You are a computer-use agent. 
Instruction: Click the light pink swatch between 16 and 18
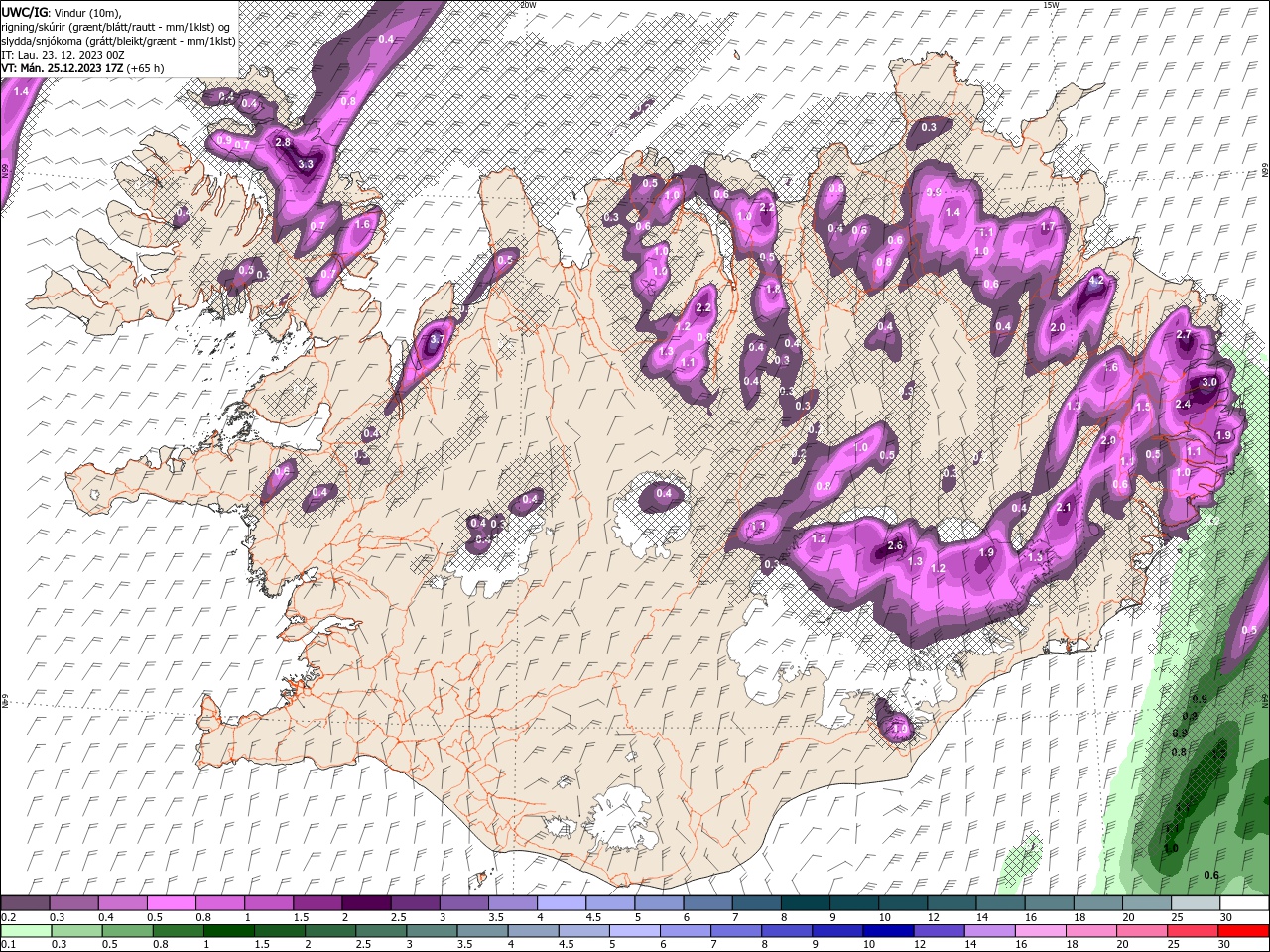[1041, 931]
